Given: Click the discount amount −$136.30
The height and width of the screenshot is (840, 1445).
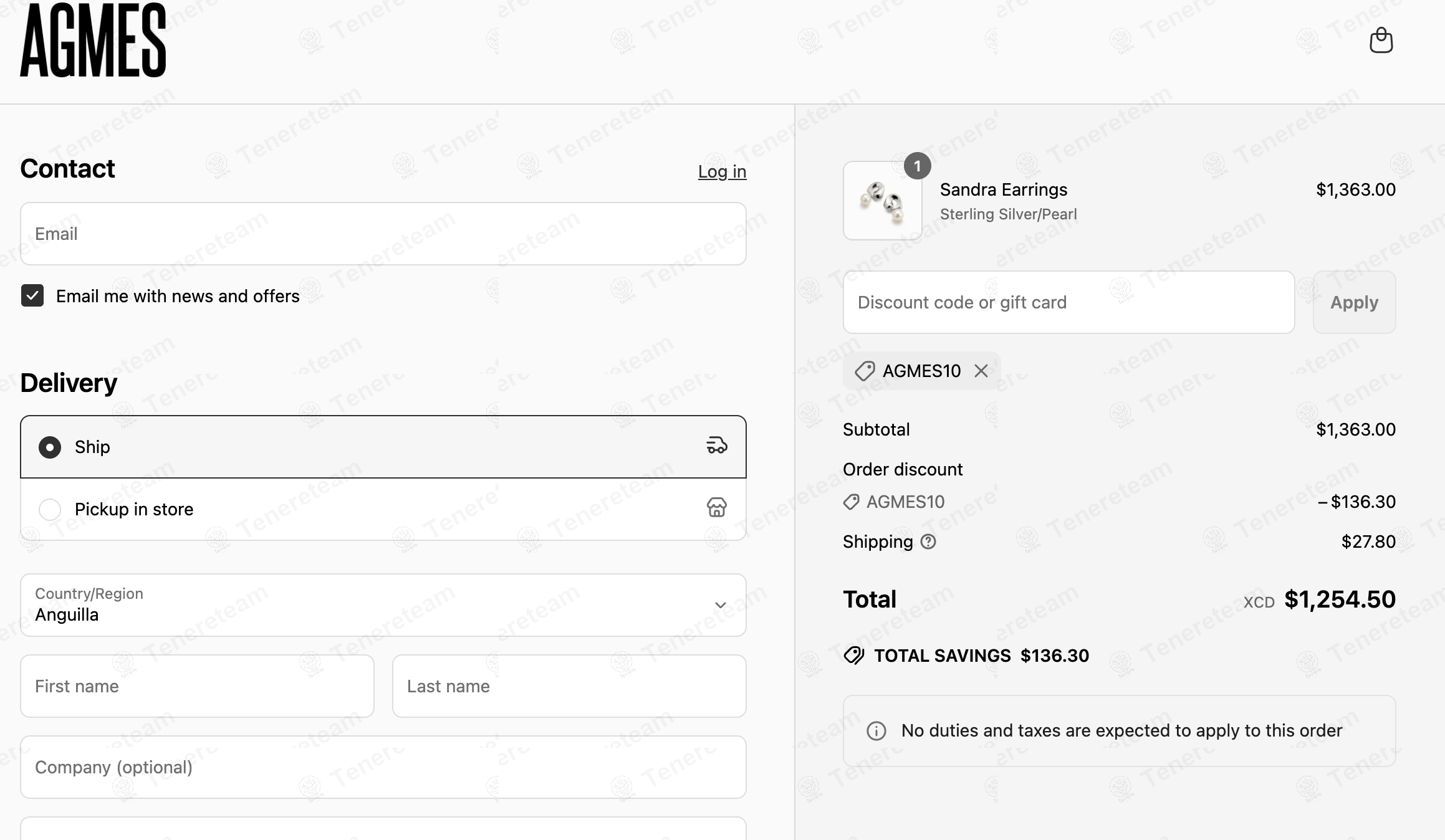Looking at the screenshot, I should tap(1356, 502).
